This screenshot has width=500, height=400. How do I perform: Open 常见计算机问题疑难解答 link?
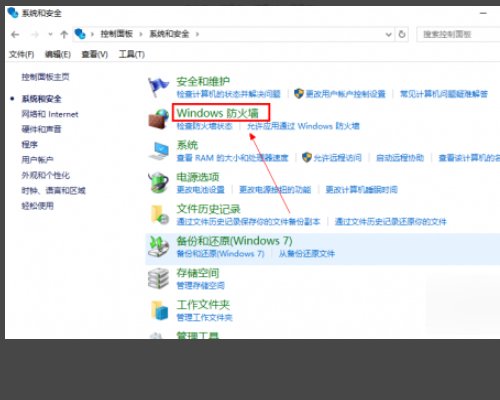click(x=444, y=94)
